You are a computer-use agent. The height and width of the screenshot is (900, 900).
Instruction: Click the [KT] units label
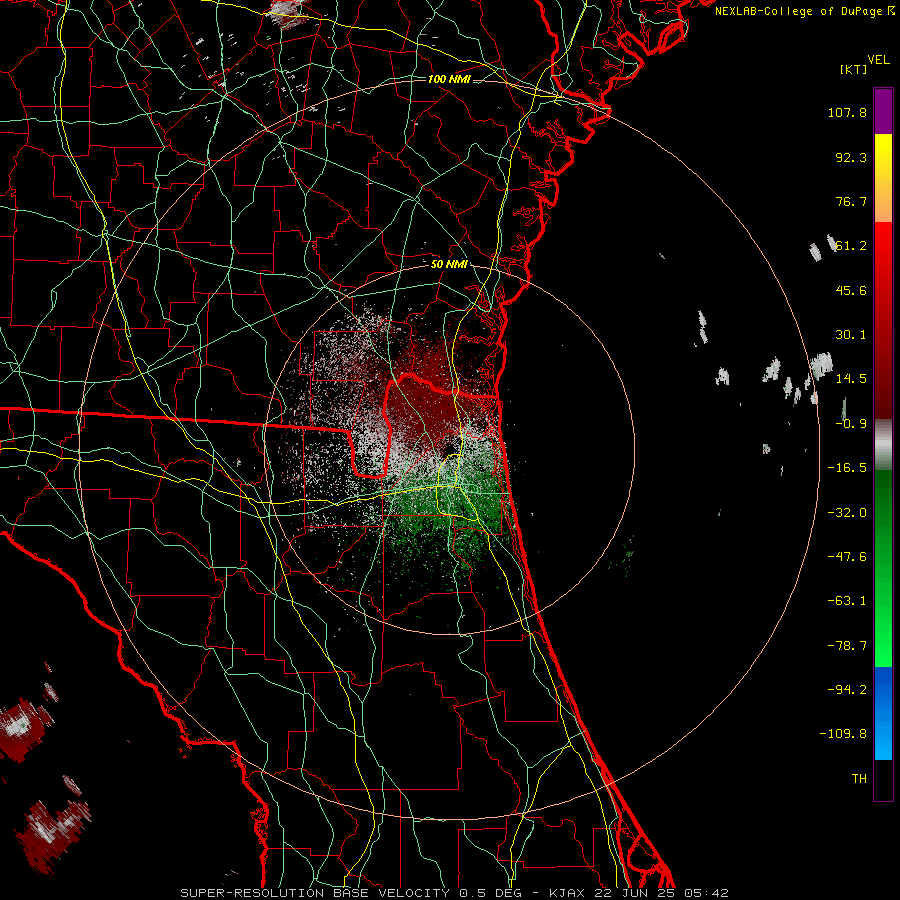(x=853, y=69)
